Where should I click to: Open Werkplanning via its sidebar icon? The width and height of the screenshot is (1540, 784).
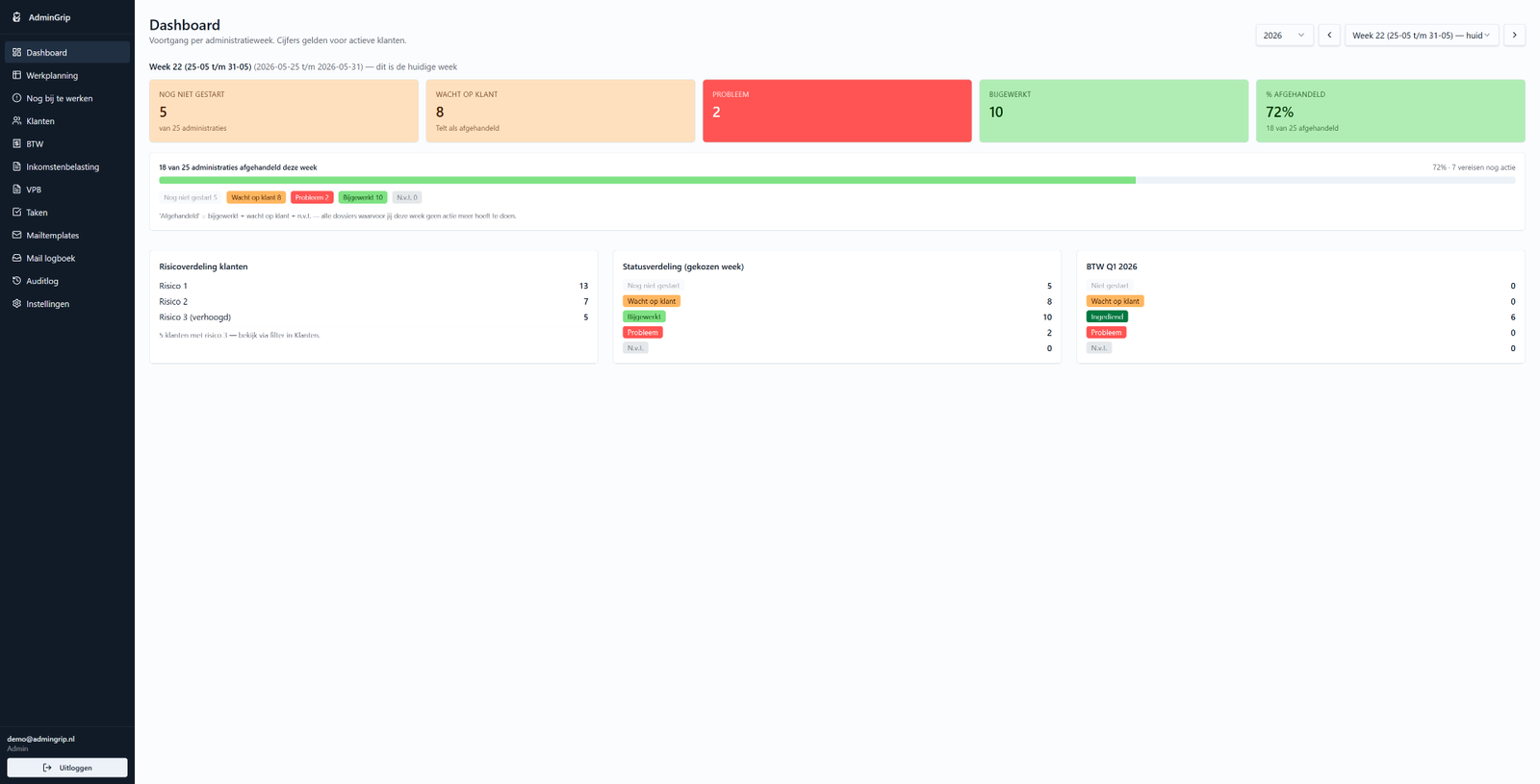pyautogui.click(x=16, y=75)
